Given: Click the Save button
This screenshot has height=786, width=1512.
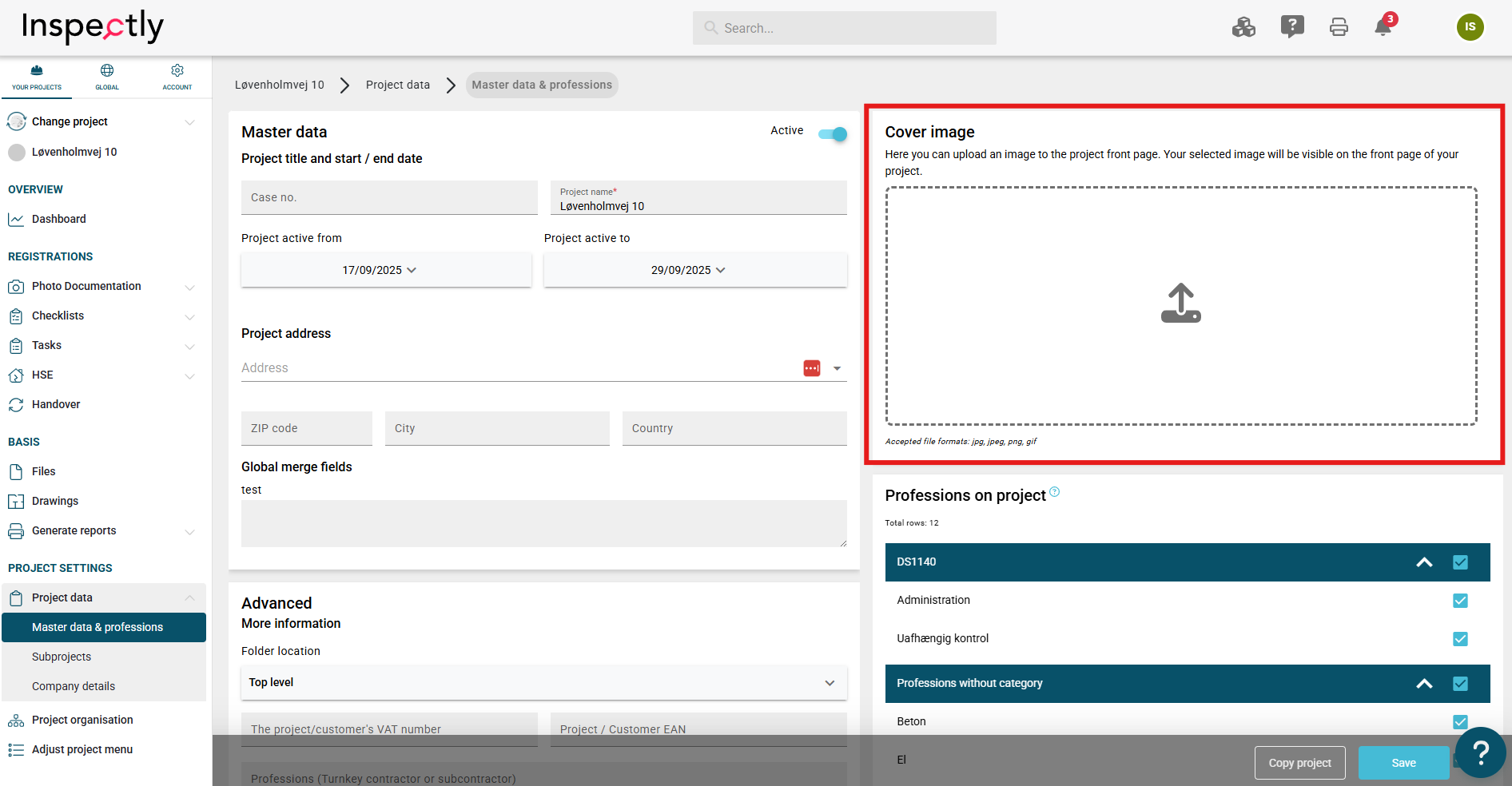Looking at the screenshot, I should 1403,763.
